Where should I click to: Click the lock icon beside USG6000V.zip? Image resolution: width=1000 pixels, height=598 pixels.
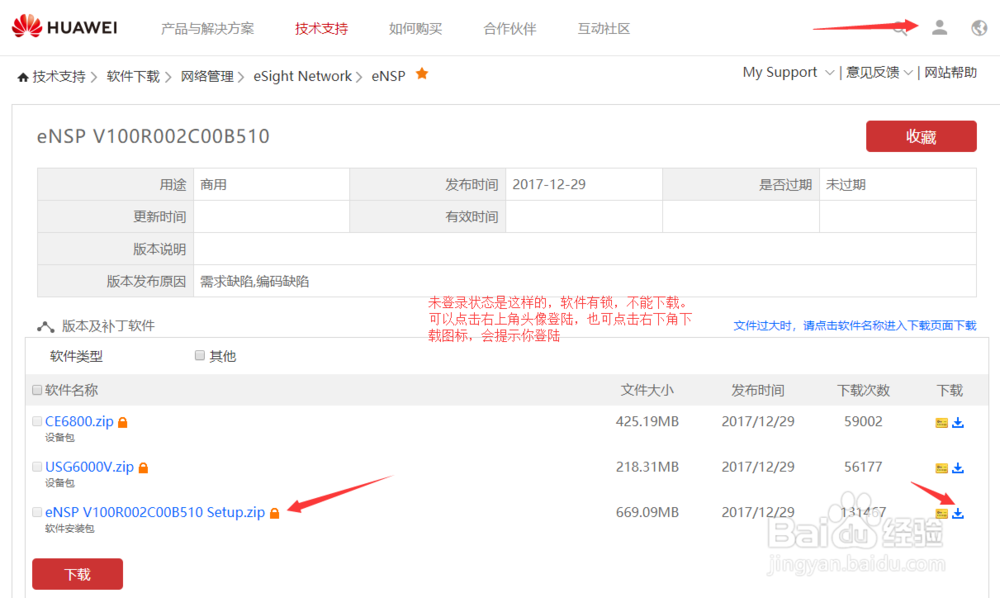click(x=143, y=467)
